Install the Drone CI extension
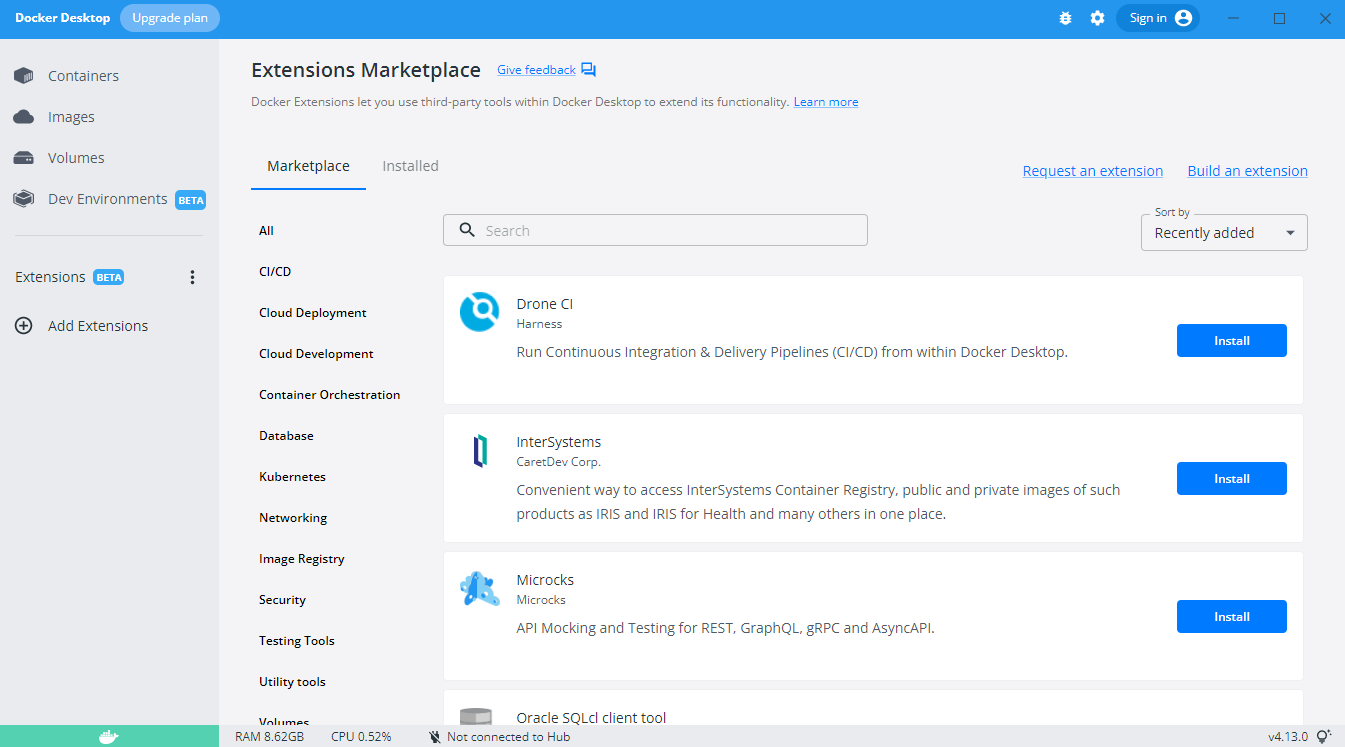1345x747 pixels. 1231,341
